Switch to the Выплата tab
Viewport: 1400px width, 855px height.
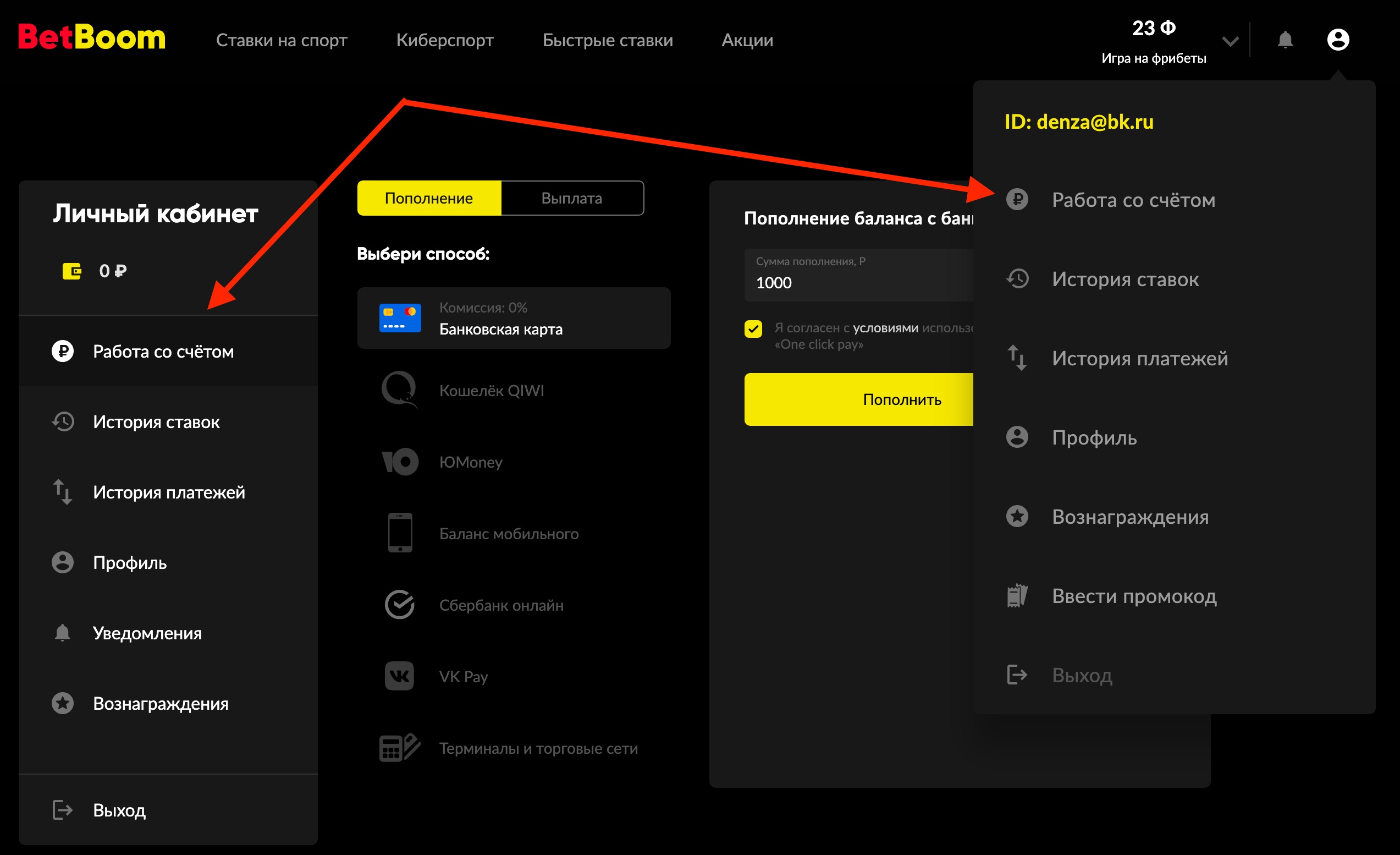coord(571,198)
